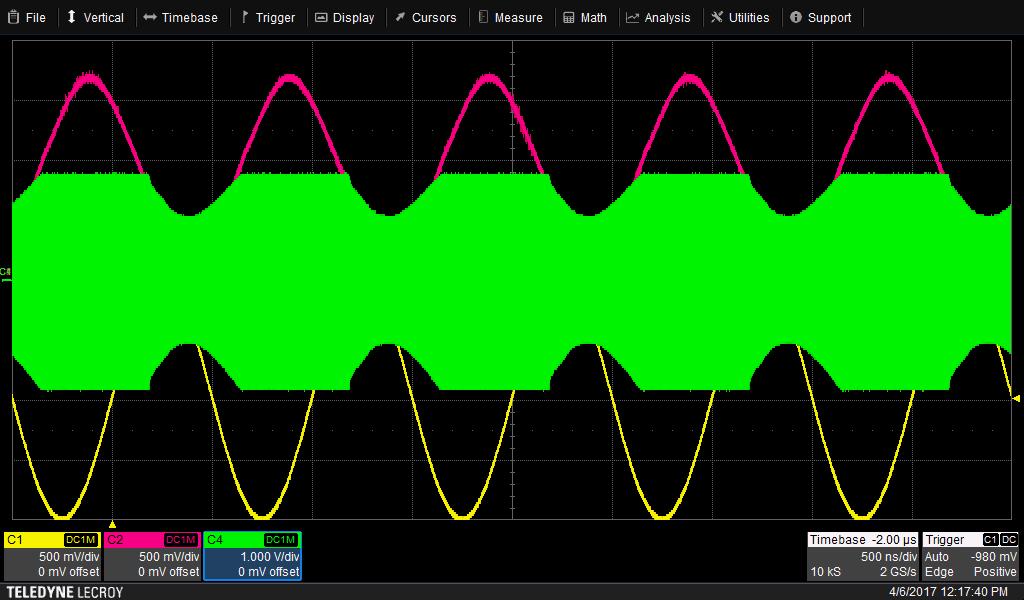Click C1's 500 mV/div scale value
The image size is (1024, 600).
[x=69, y=557]
